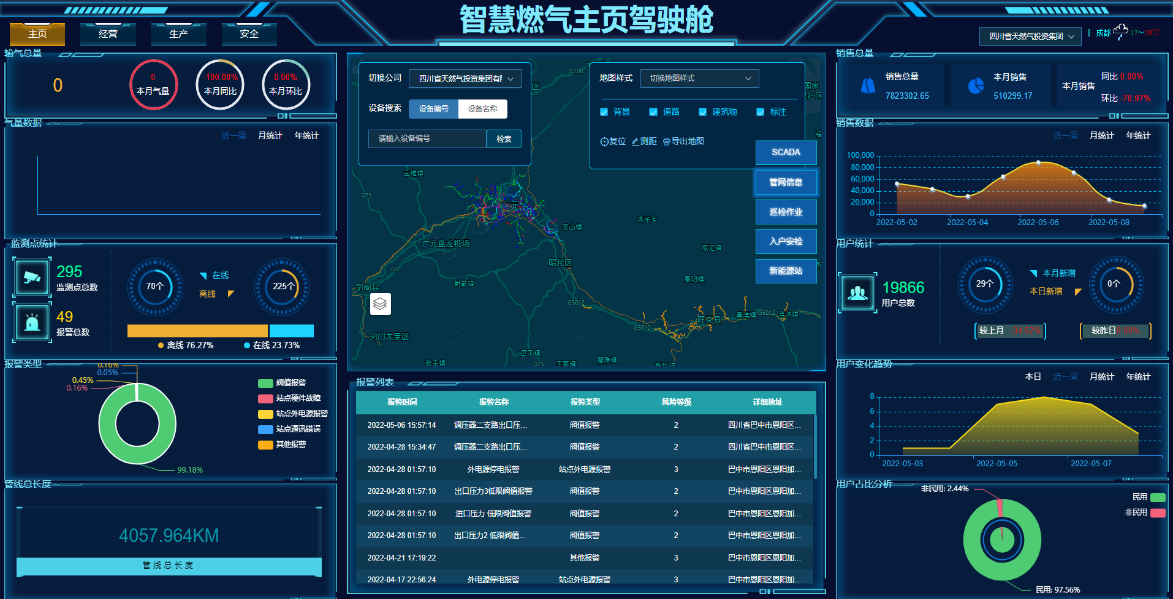This screenshot has width=1173, height=599.
Task: Toggle the 建筑物 checkbox off
Action: [x=702, y=112]
